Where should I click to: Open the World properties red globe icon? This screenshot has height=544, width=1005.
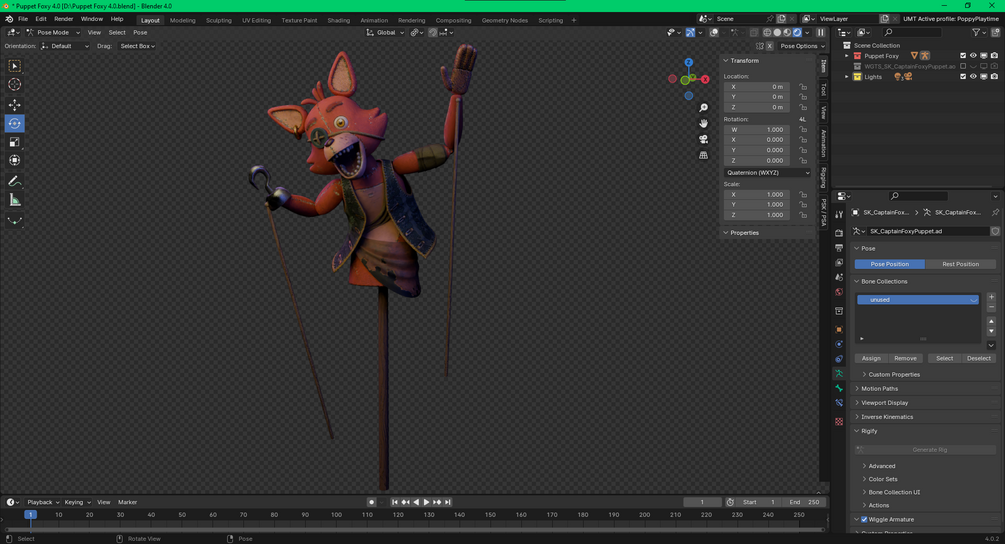coord(839,292)
